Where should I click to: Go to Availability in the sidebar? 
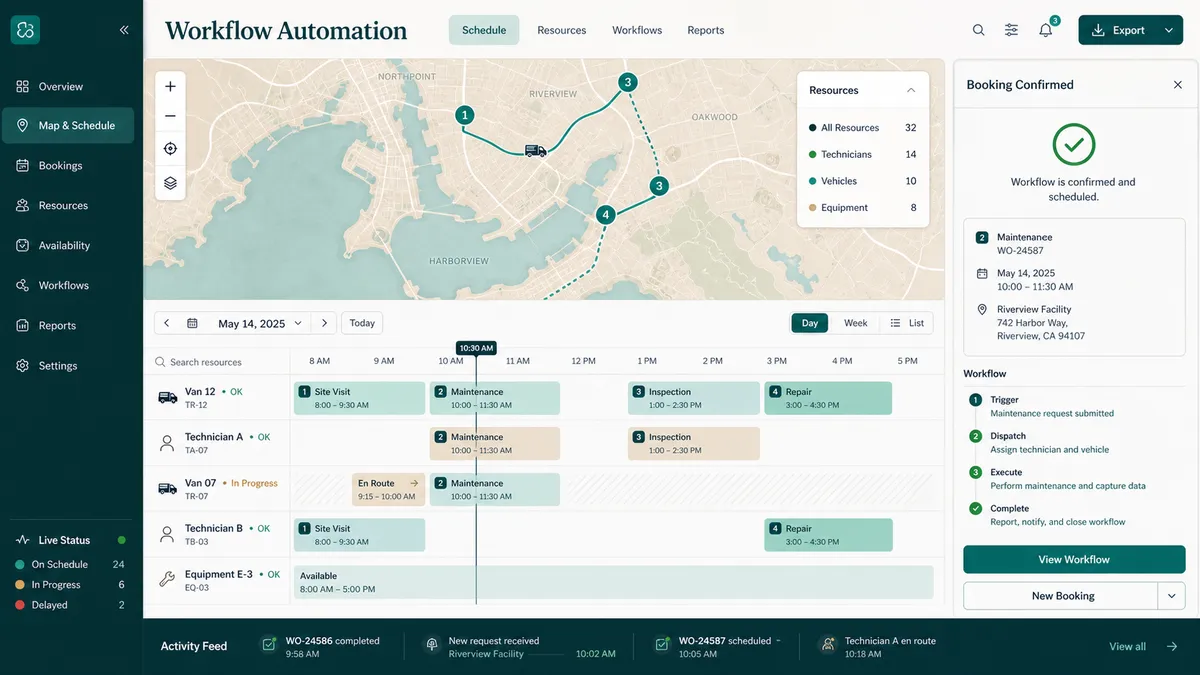click(68, 246)
